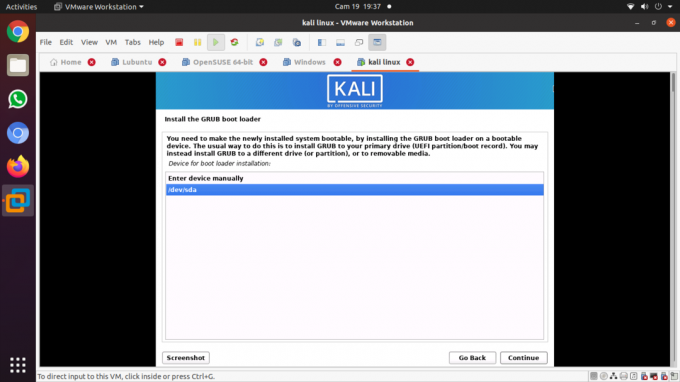Open the VM menu
This screenshot has height=382, width=680.
click(x=111, y=42)
